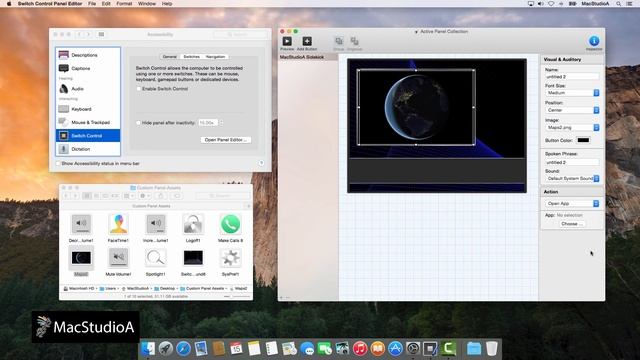
Task: Choose Mouse & Trackpad in Accessibility sidebar
Action: [x=88, y=122]
